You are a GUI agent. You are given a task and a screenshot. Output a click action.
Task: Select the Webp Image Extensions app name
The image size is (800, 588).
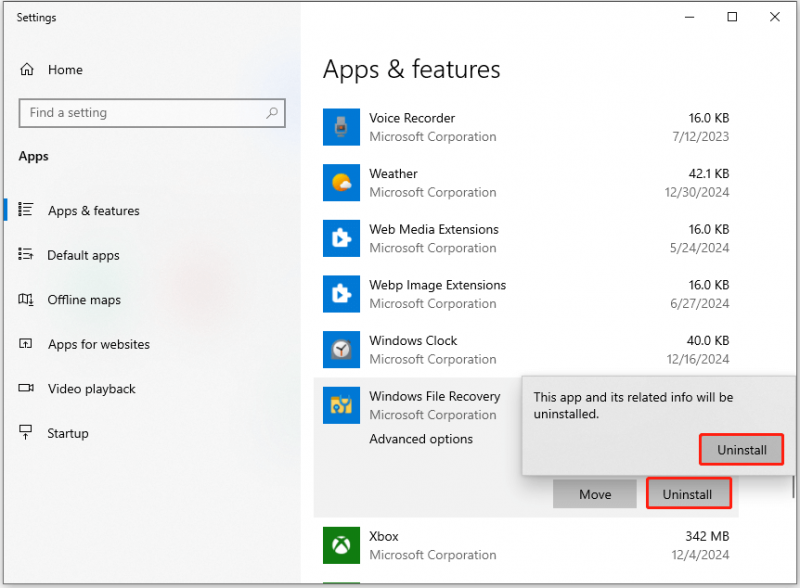pos(437,285)
